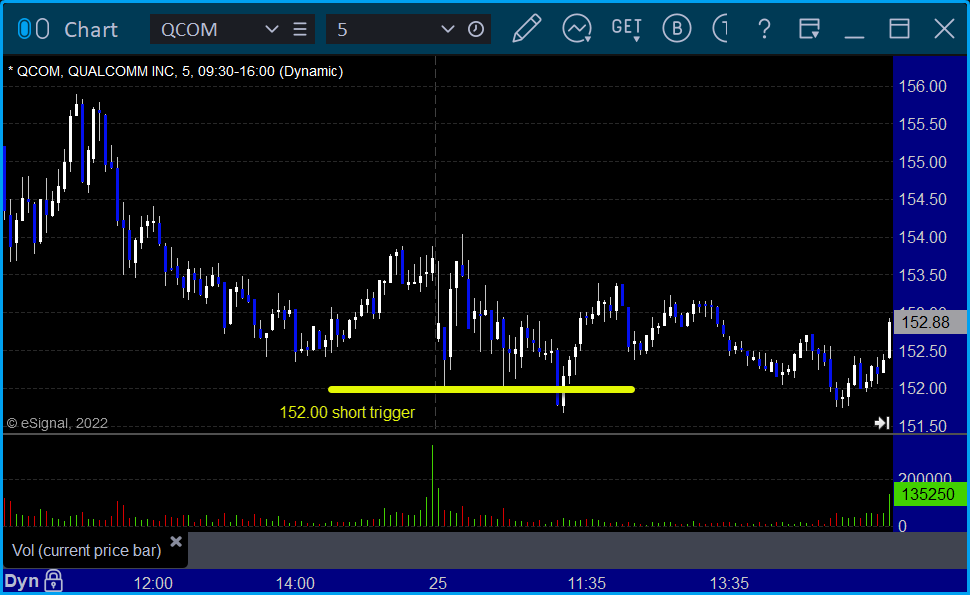This screenshot has height=595, width=970.
Task: Click the scroll-to-latest-bar arrow icon
Action: click(x=882, y=423)
